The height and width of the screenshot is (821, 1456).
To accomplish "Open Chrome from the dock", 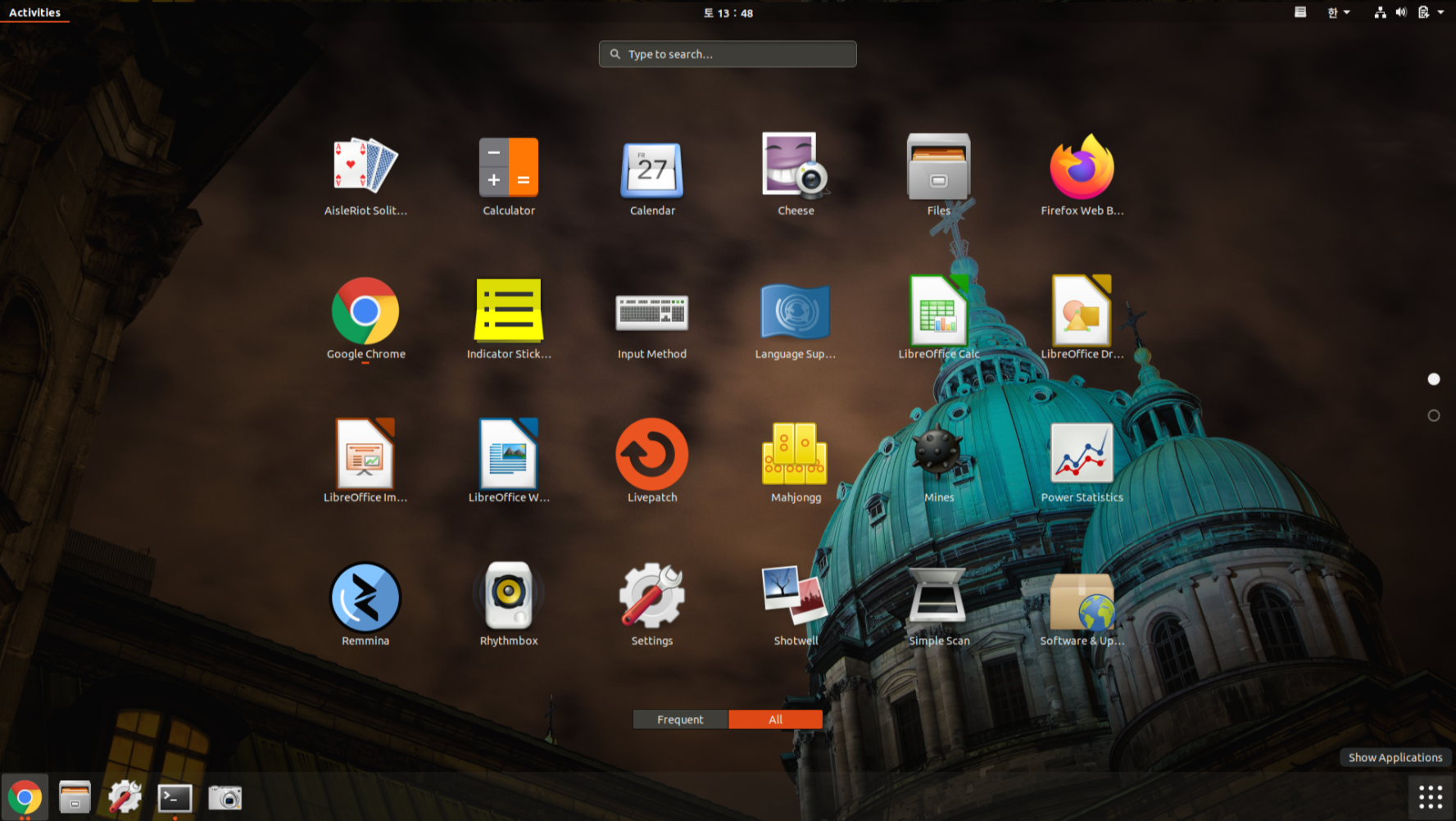I will (25, 797).
